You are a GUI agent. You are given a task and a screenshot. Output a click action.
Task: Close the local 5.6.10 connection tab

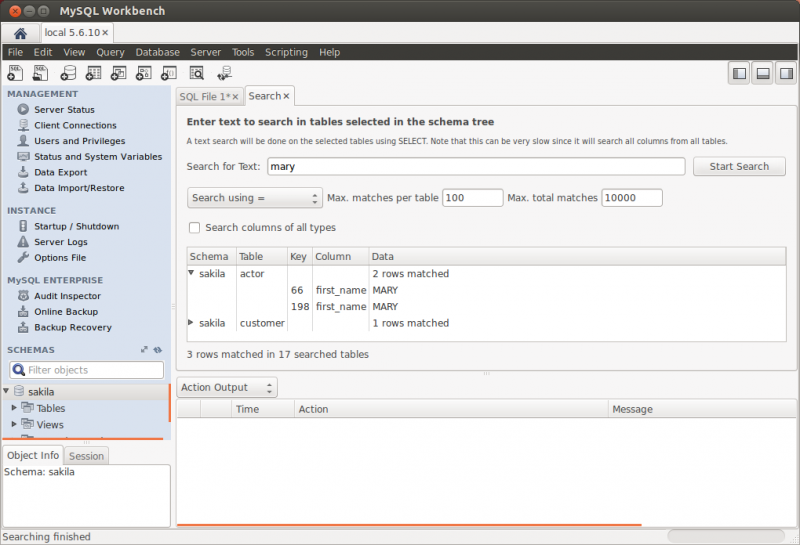tap(105, 33)
